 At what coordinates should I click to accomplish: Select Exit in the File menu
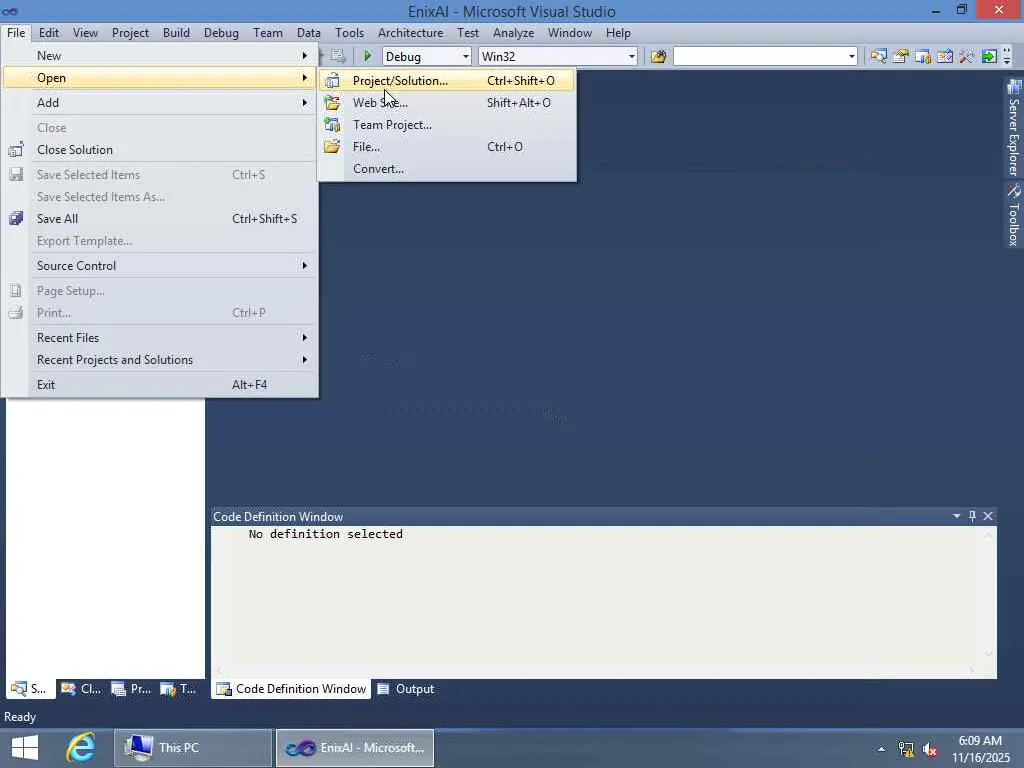coord(159,385)
